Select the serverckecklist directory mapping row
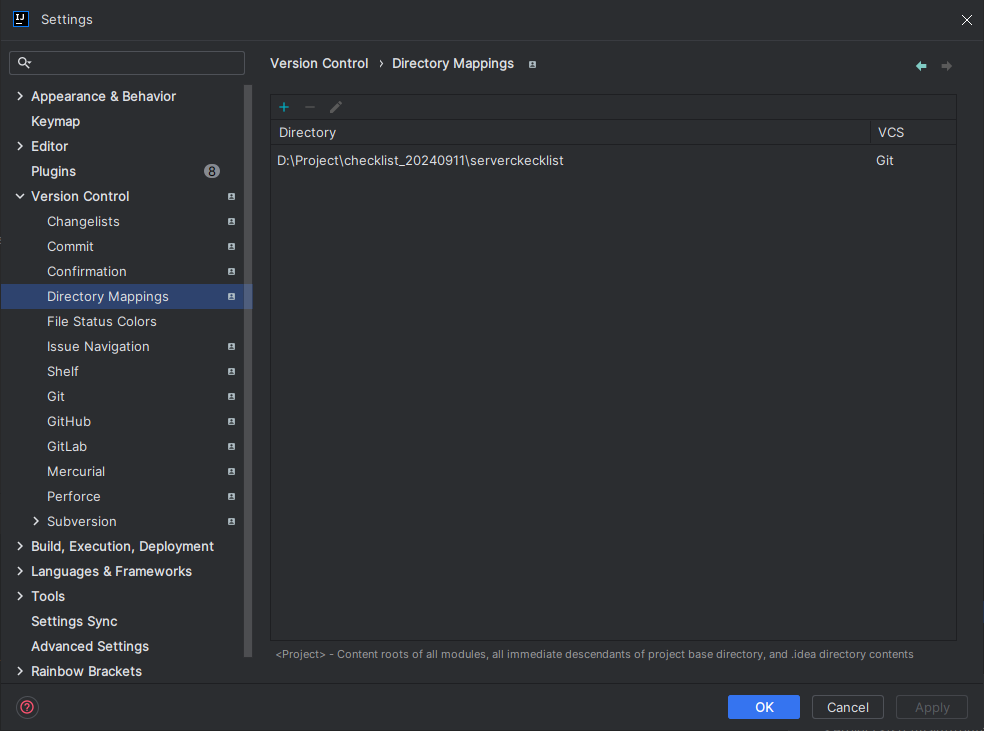This screenshot has width=984, height=731. coord(613,161)
